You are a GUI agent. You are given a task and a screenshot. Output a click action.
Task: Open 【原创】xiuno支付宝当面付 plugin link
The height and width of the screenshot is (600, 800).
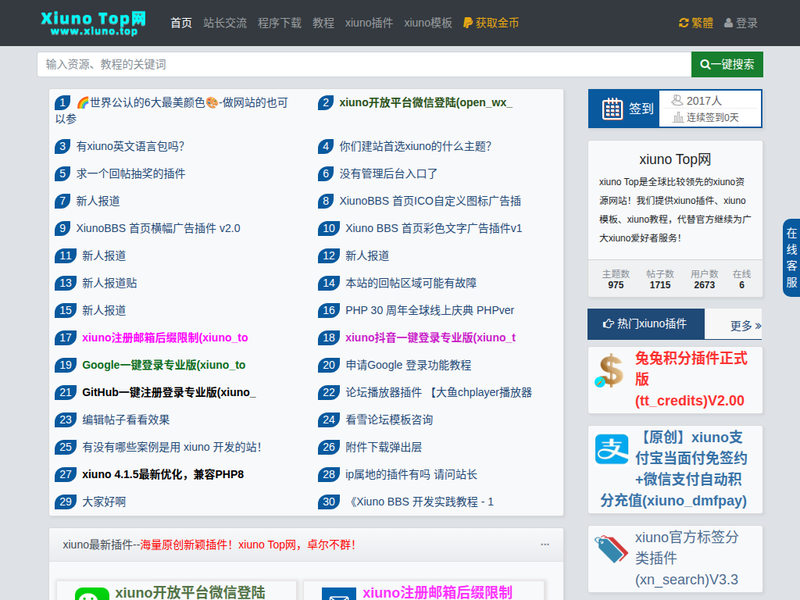(674, 469)
